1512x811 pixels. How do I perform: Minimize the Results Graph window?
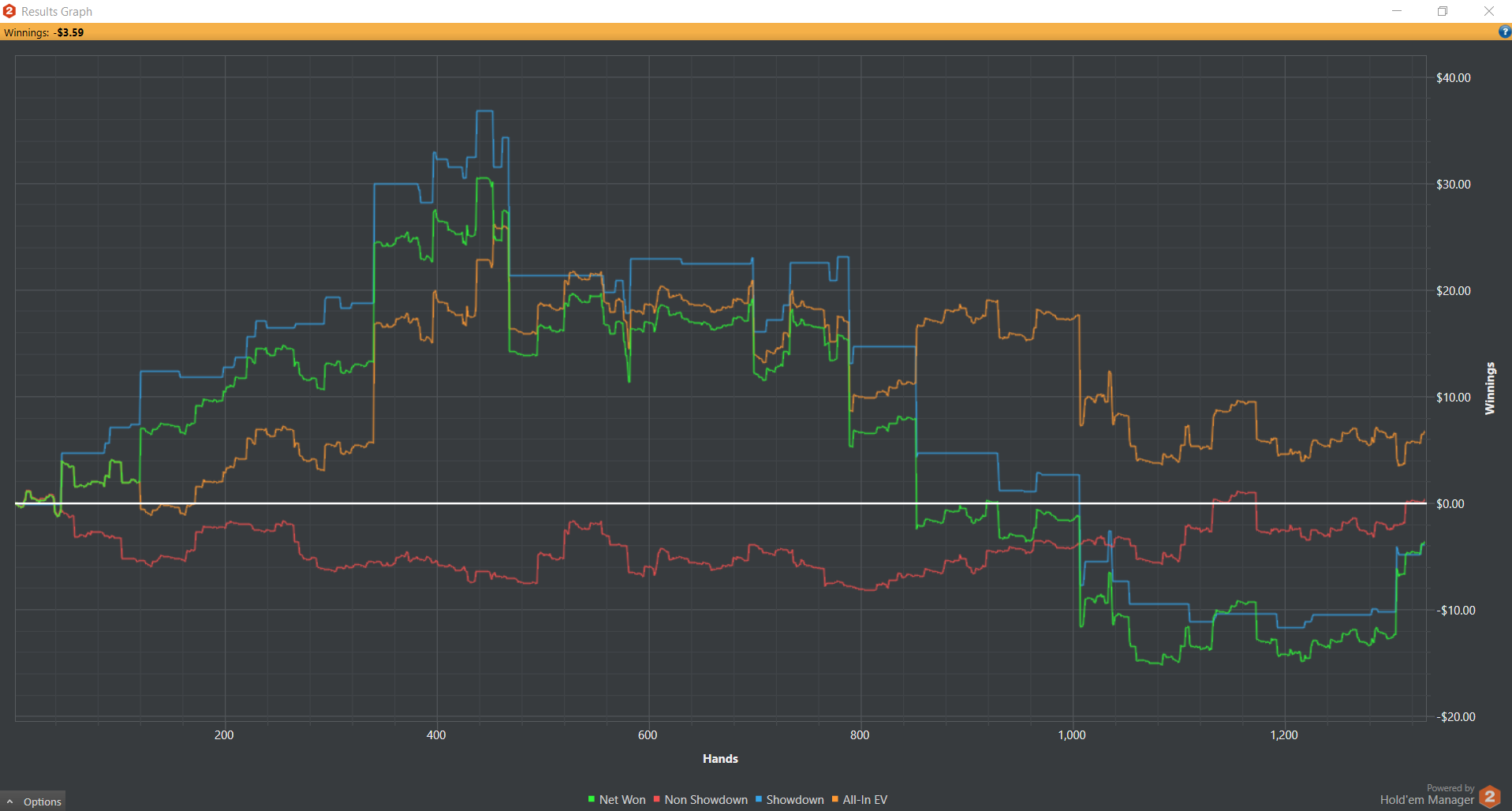pyautogui.click(x=1397, y=11)
